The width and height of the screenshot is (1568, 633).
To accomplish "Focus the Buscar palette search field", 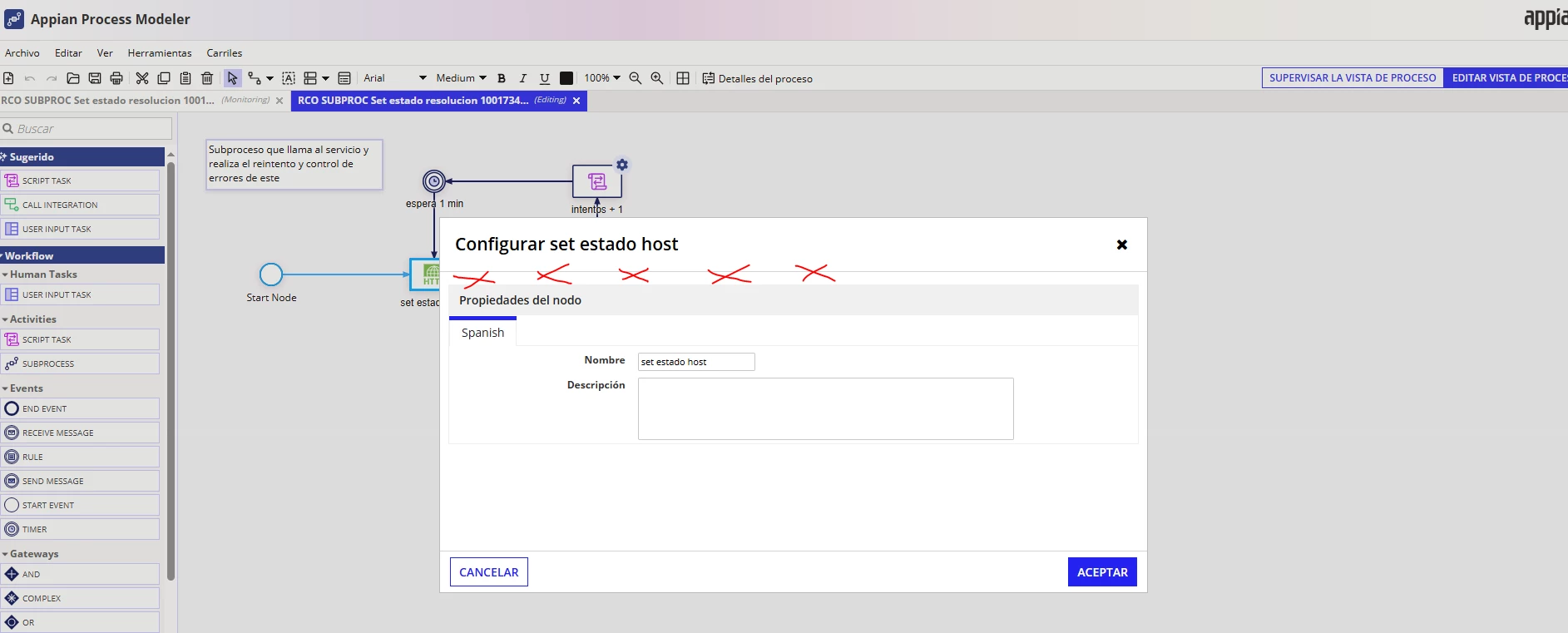I will pos(87,129).
